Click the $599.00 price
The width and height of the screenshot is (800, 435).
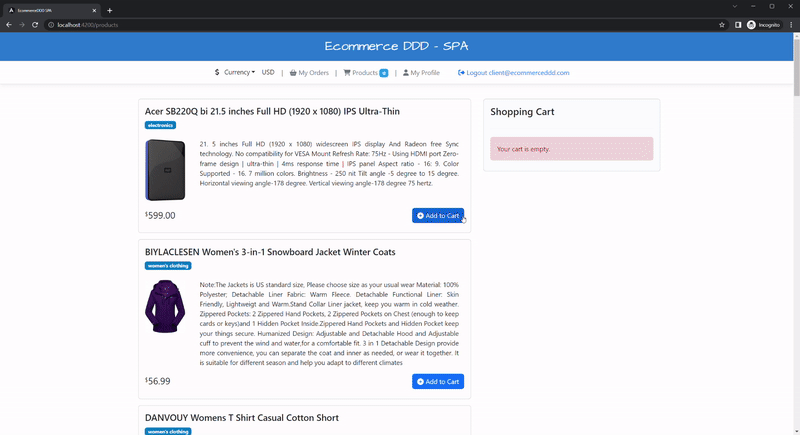coord(160,215)
